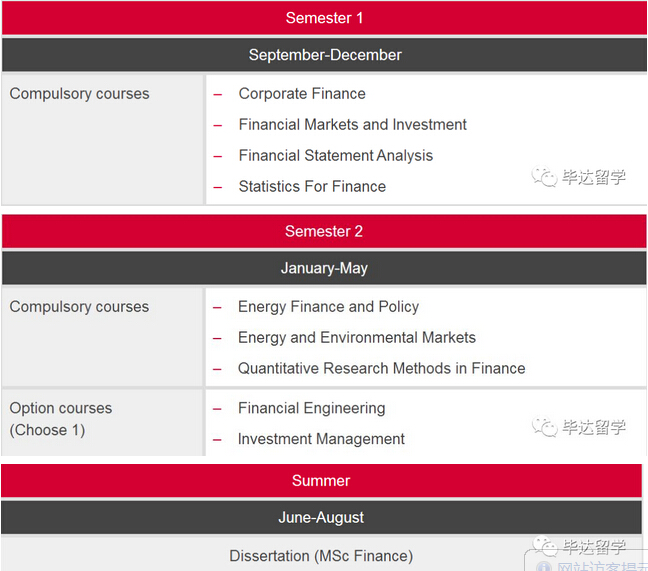
Task: Click the Semester 2 red header
Action: tap(324, 231)
